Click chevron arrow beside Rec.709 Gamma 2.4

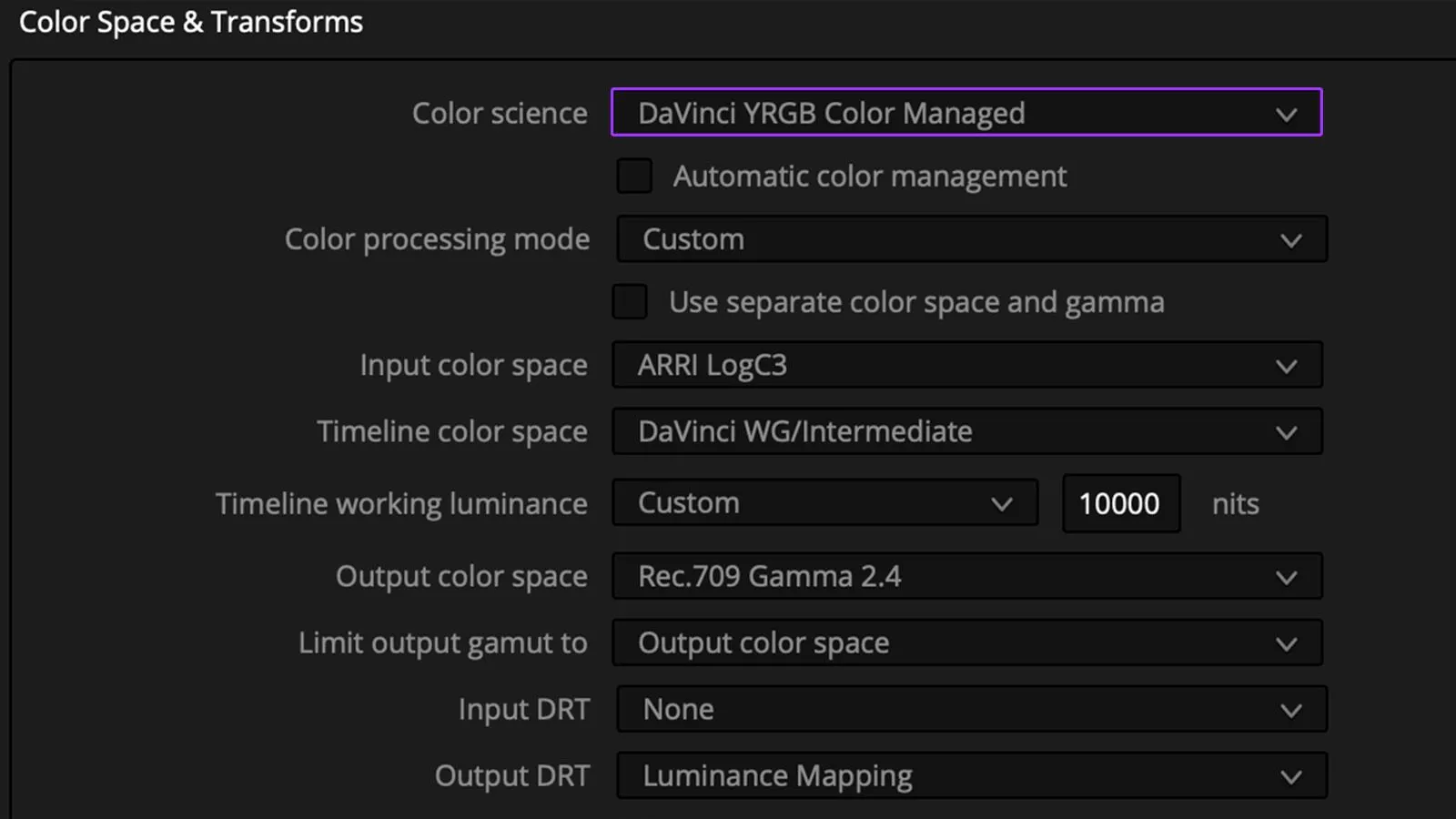point(1286,578)
